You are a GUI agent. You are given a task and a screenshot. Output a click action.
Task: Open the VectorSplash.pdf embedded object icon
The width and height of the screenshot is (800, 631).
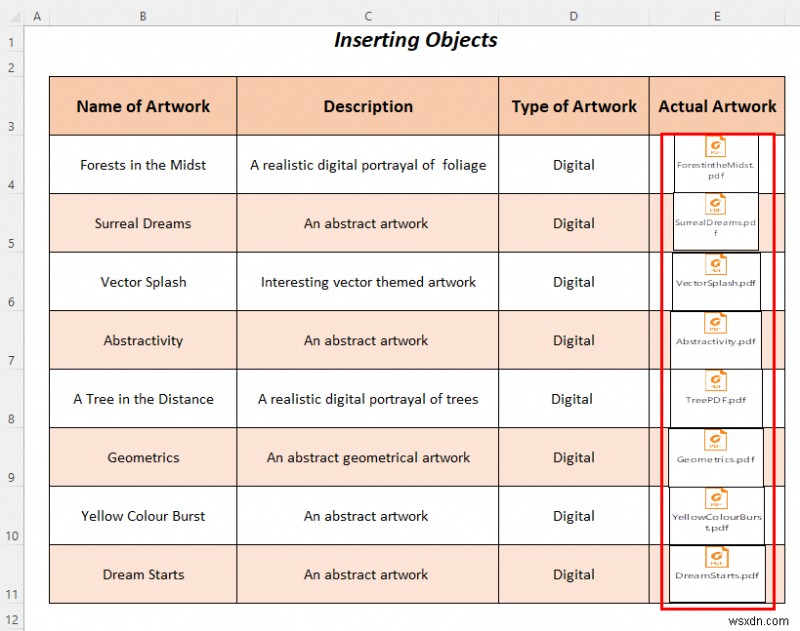[x=716, y=281]
